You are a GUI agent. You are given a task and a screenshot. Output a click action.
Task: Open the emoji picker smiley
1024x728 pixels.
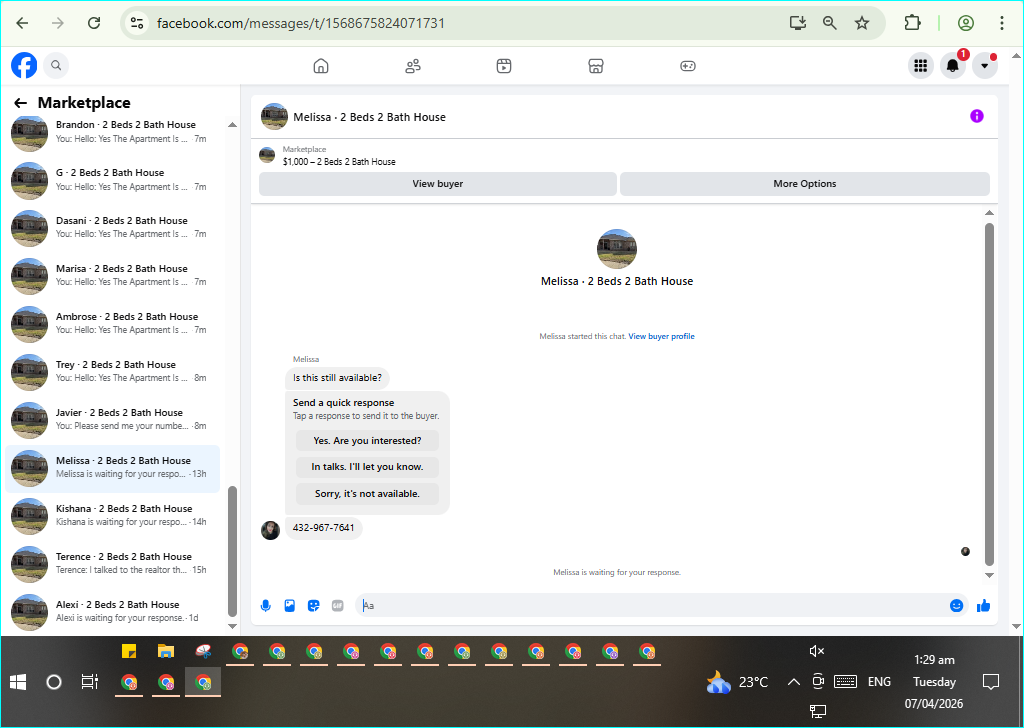(956, 606)
